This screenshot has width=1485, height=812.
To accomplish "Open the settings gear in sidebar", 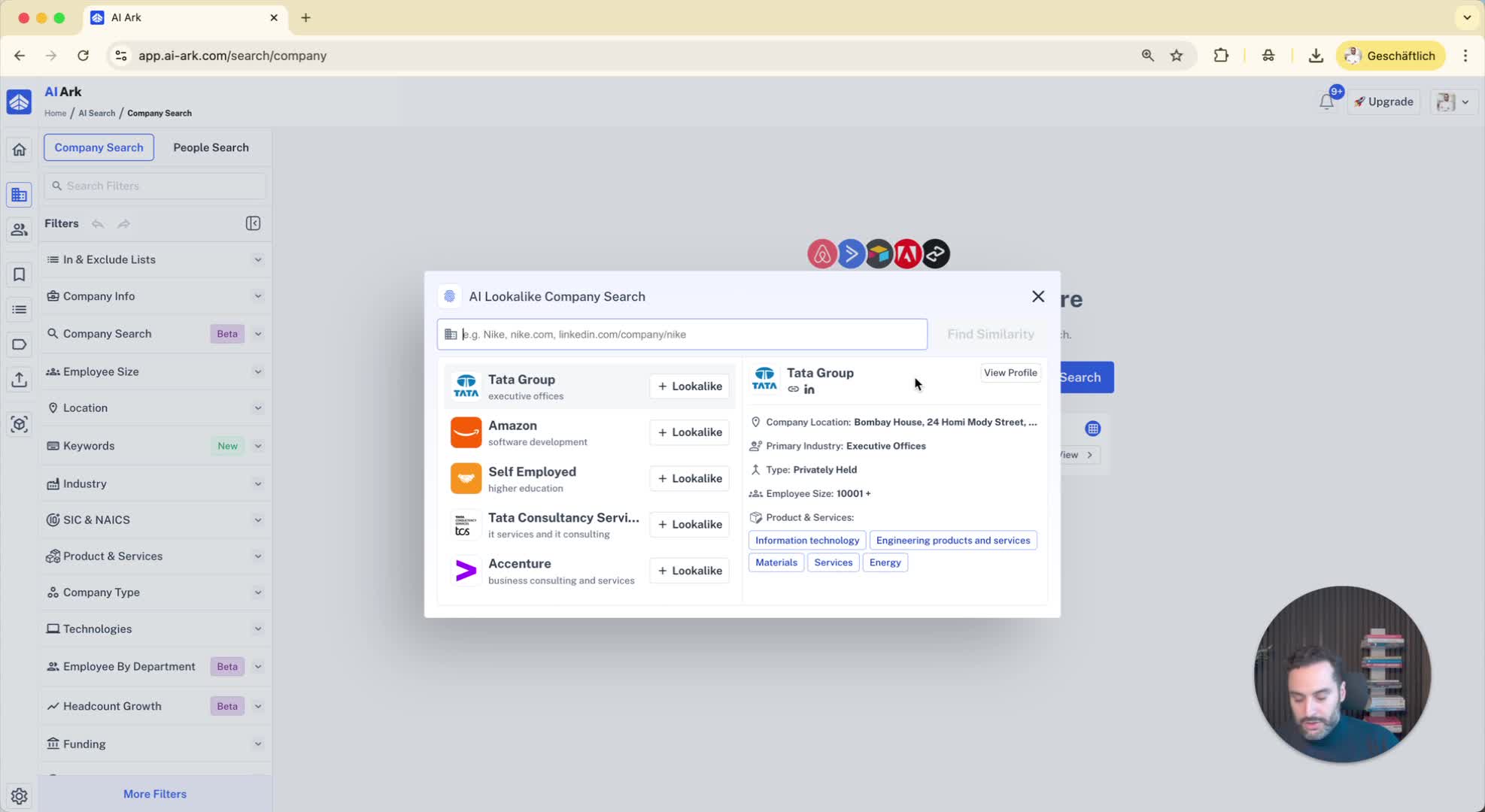I will [19, 795].
